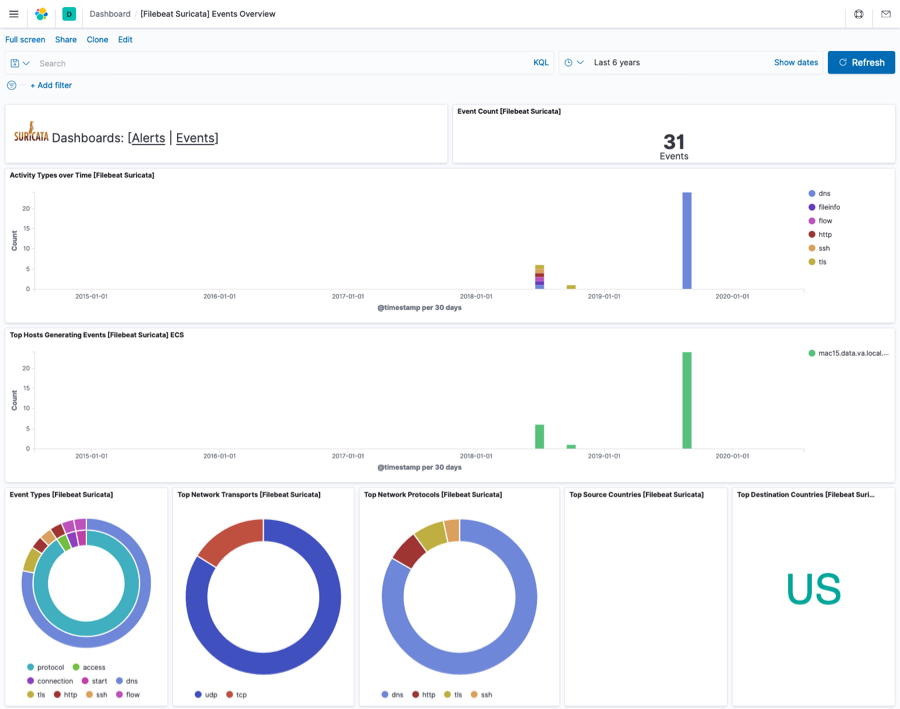Screen dimensions: 900x709
Task: Select protocol legend in Event Types
Action: [x=46, y=667]
